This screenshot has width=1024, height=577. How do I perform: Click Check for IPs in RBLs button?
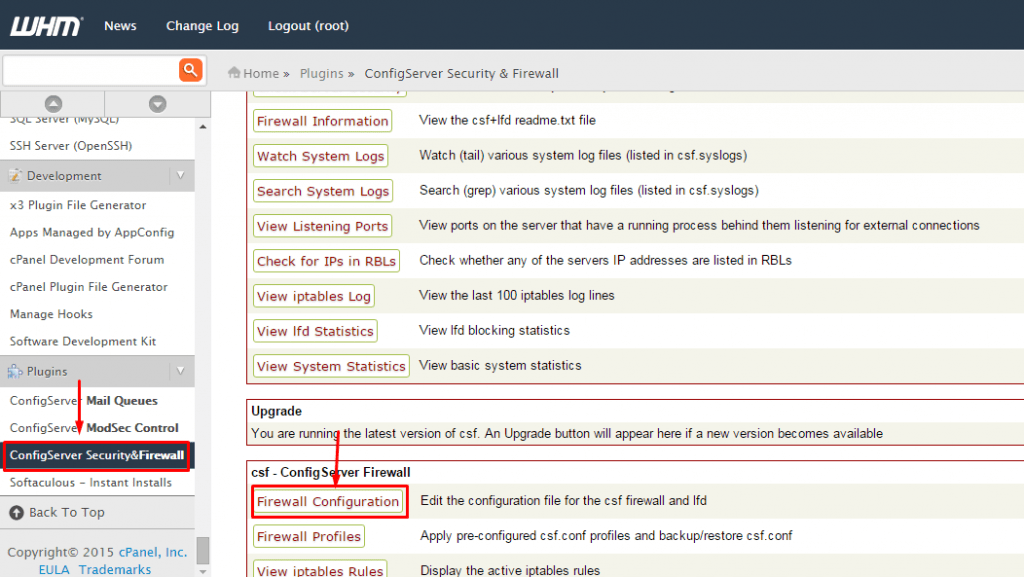click(326, 261)
